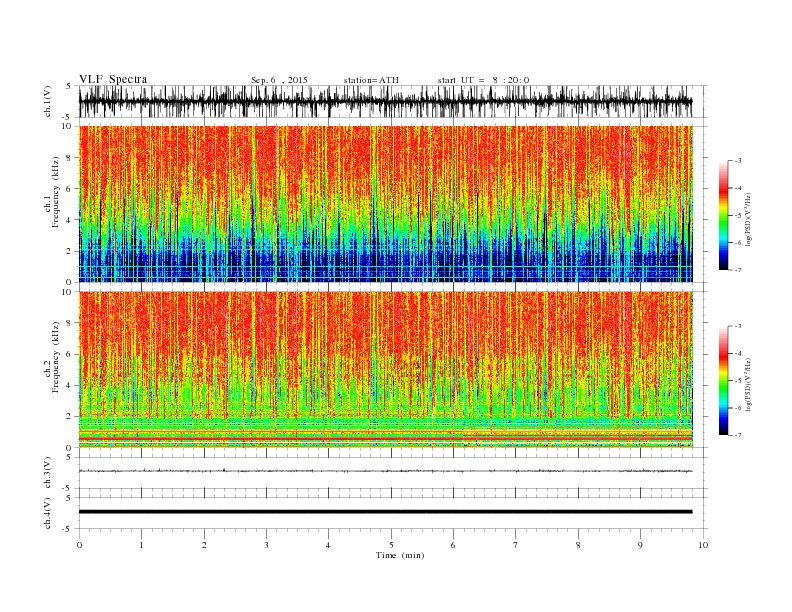
Task: Click the "-7" label on ch.1 colorbar
Action: tap(738, 270)
